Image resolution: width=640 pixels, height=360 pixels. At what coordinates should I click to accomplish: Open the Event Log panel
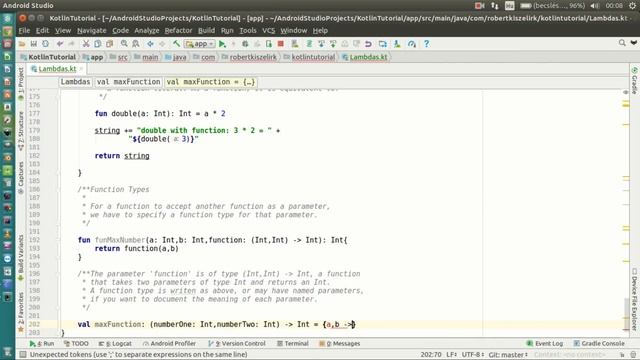544,344
